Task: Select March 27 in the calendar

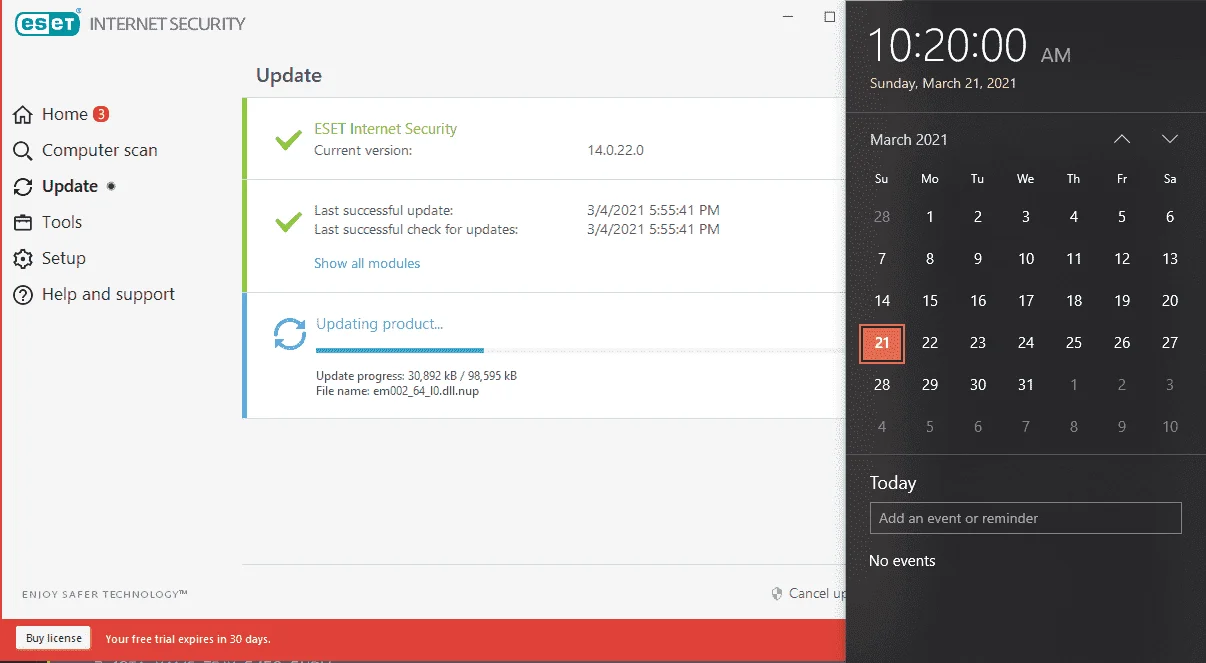Action: 1170,343
